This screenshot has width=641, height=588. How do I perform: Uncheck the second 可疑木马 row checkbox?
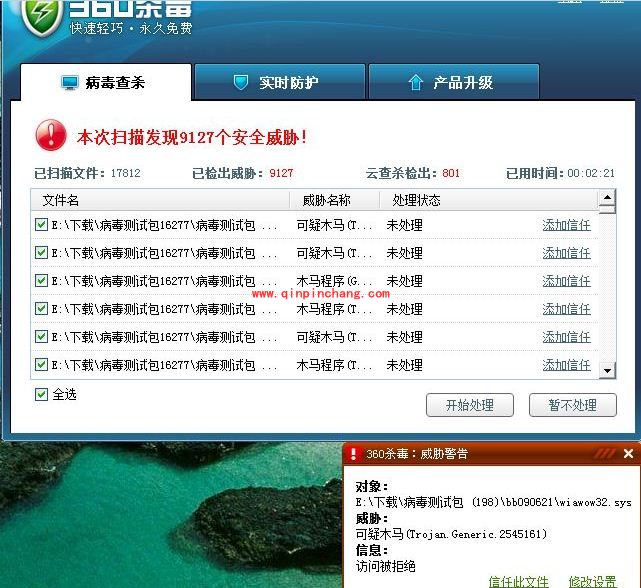[x=41, y=252]
